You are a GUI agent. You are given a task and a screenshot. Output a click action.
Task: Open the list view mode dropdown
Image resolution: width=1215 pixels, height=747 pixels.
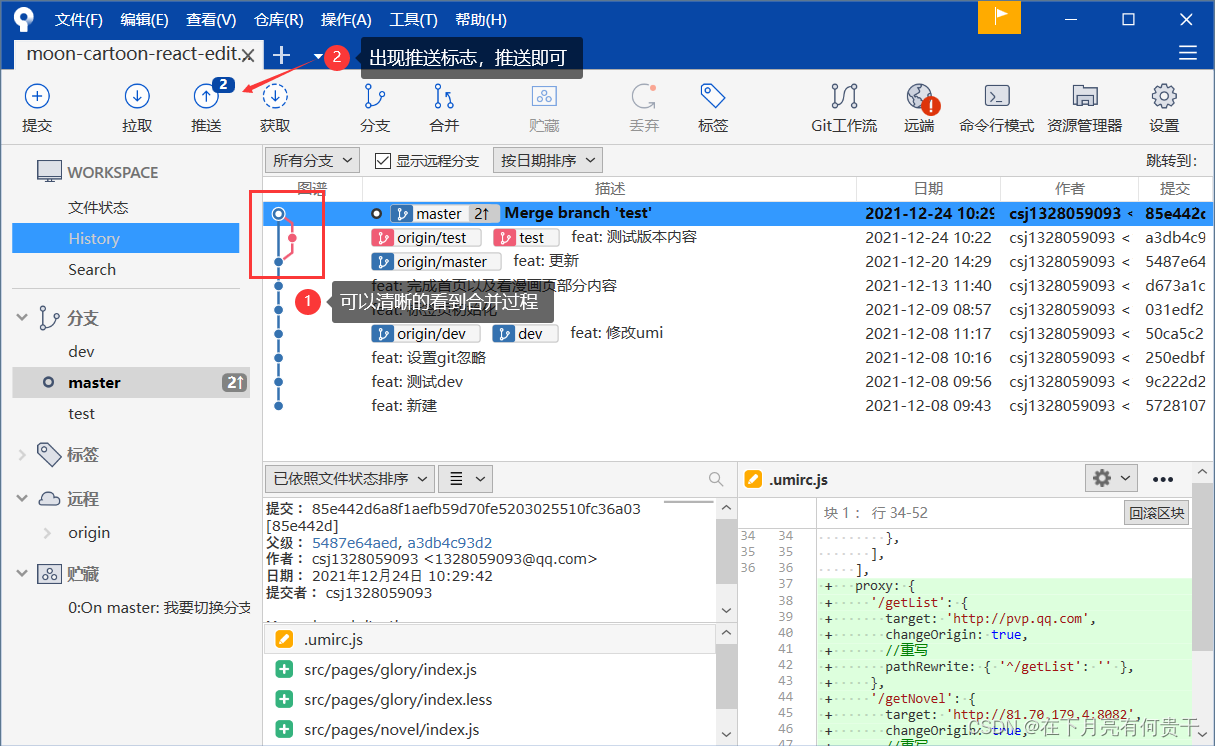tap(466, 479)
